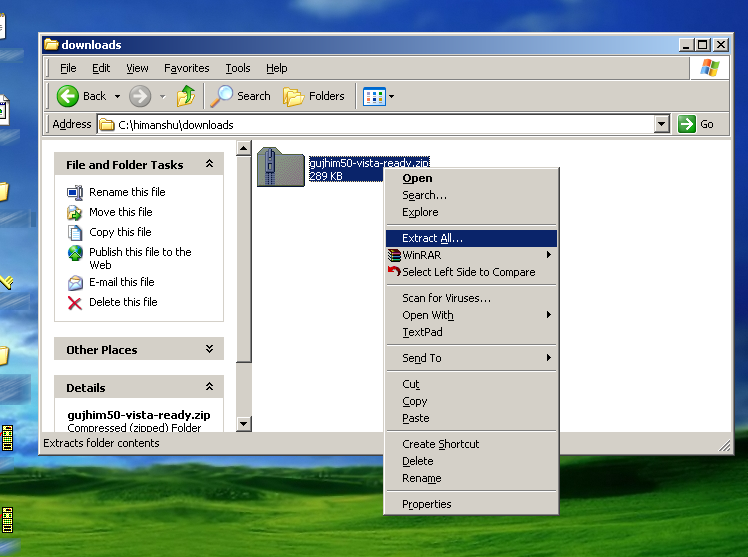
Task: Choose Copy from the context menu
Action: pyautogui.click(x=471, y=402)
